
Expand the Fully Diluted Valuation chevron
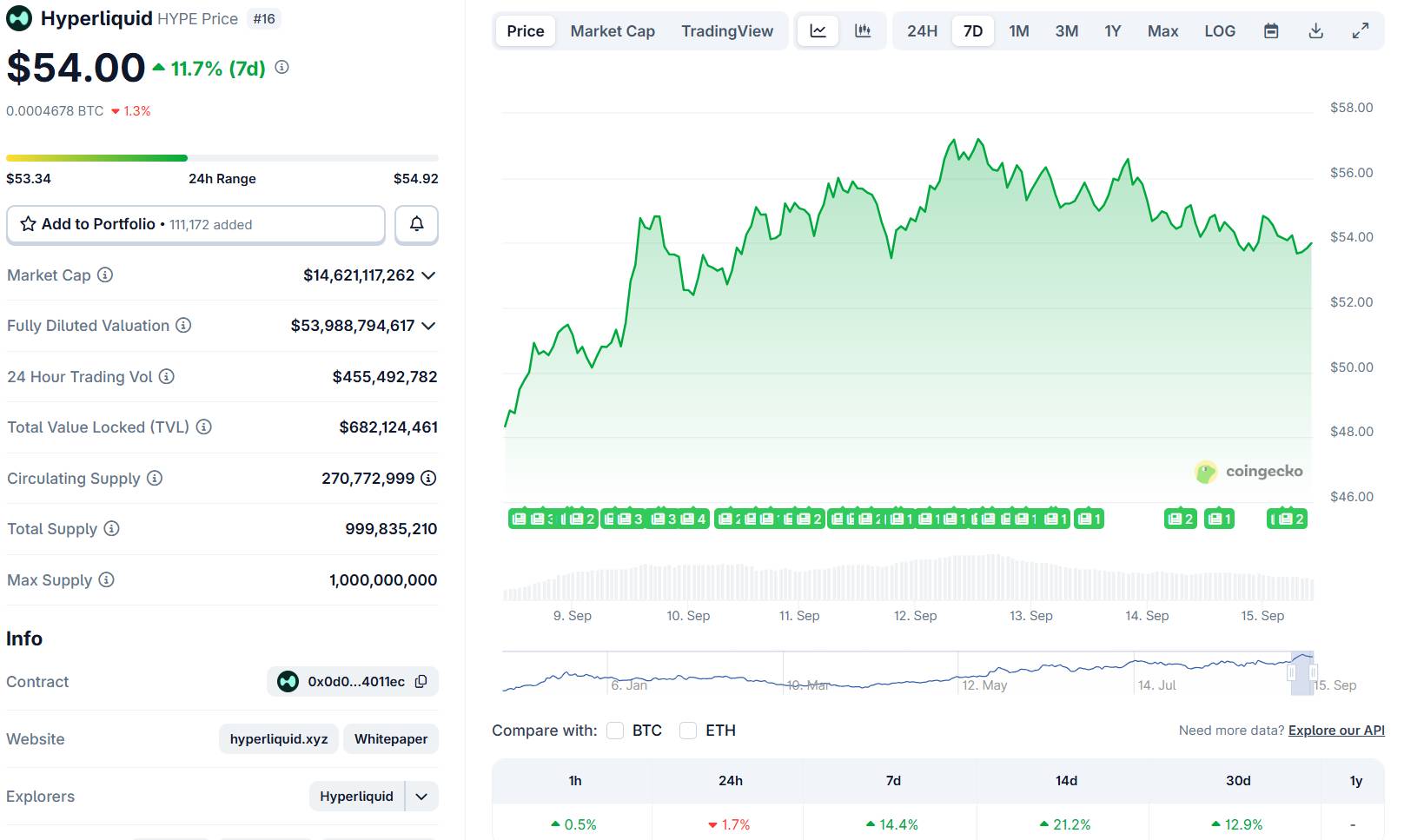[428, 326]
